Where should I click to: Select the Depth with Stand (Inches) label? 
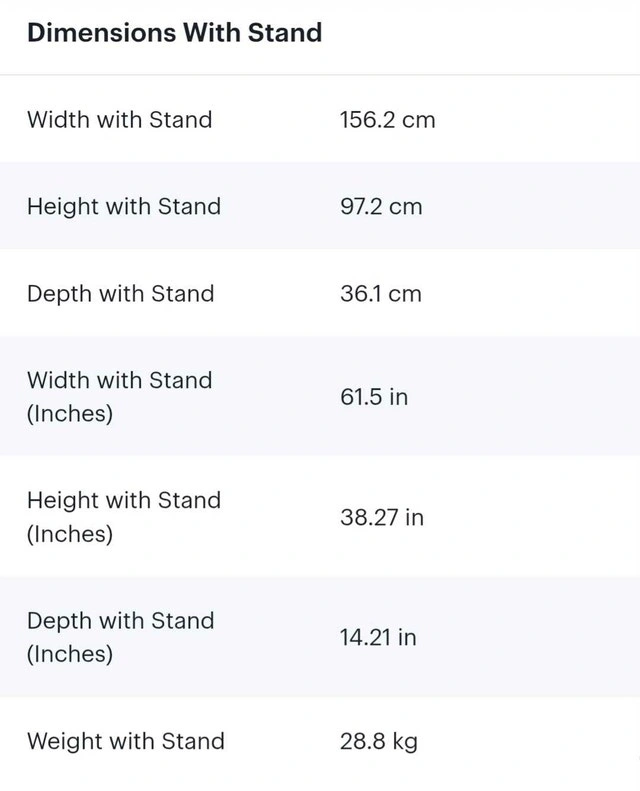coord(120,637)
